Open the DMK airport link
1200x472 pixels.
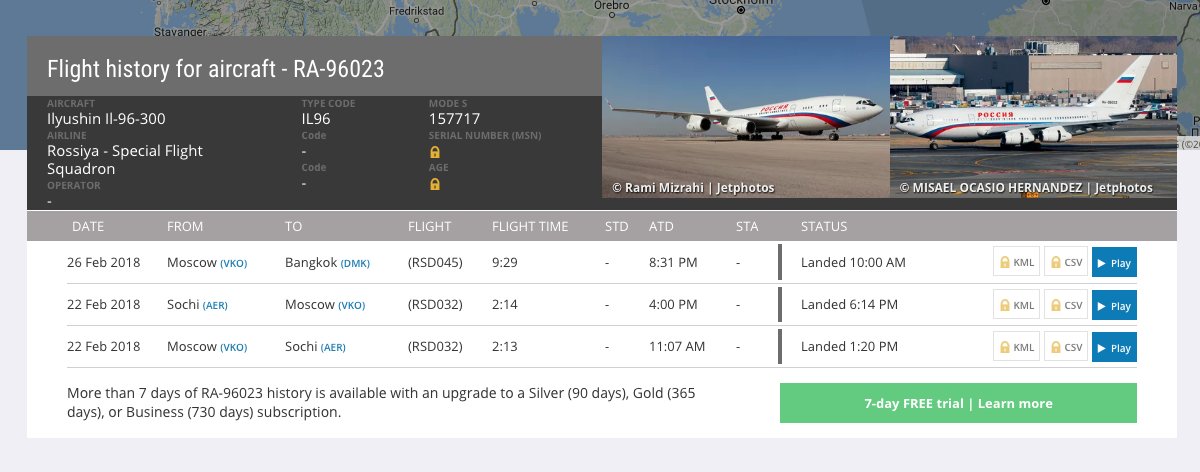355,263
